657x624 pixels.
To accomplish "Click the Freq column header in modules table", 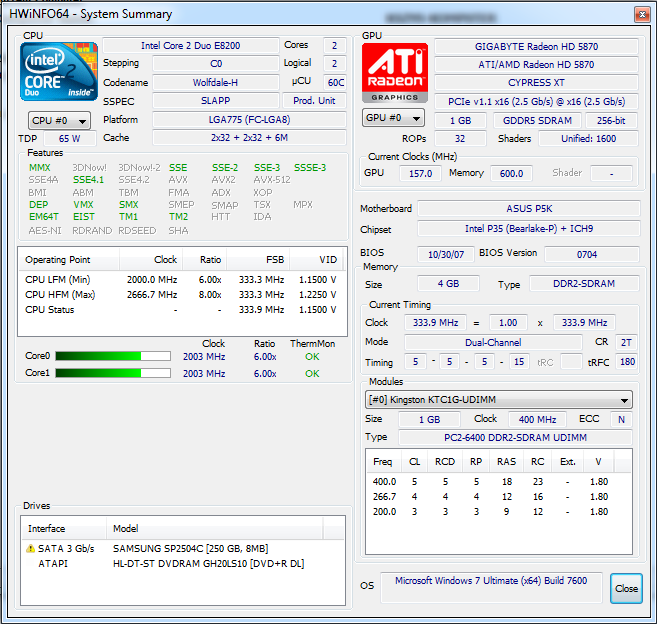I will (384, 462).
